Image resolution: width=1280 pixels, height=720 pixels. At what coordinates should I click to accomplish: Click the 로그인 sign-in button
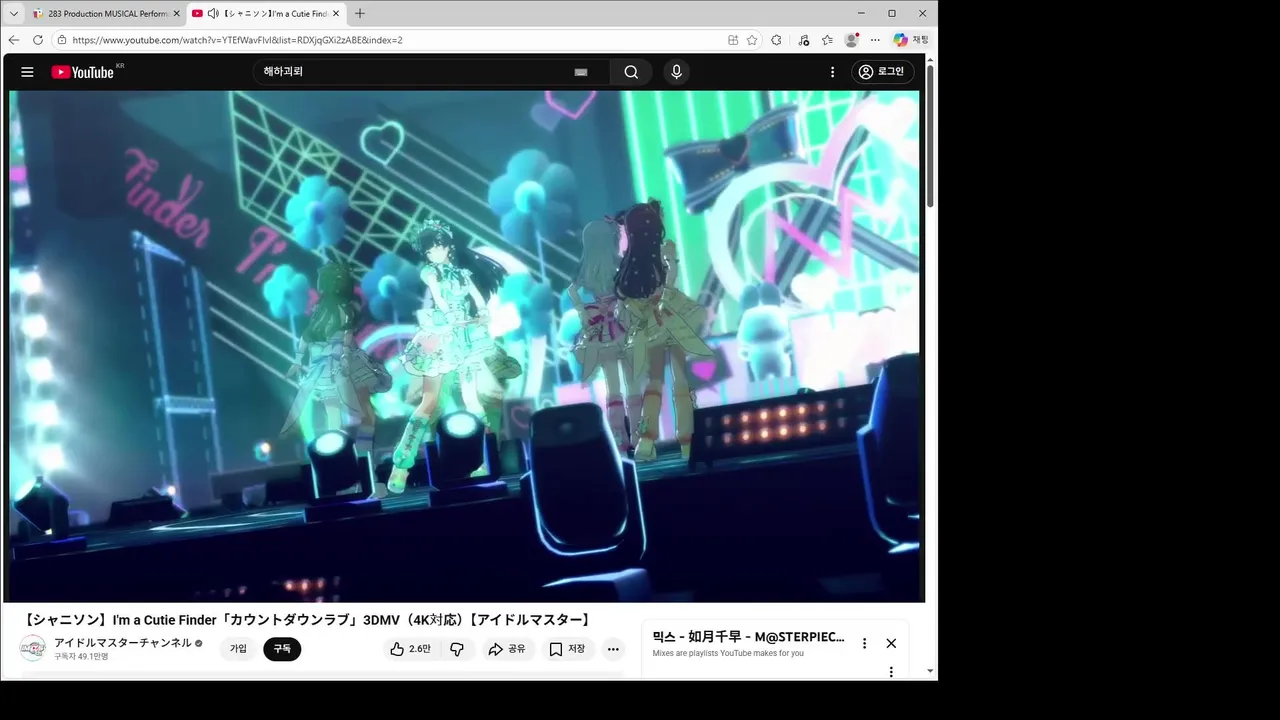tap(883, 72)
